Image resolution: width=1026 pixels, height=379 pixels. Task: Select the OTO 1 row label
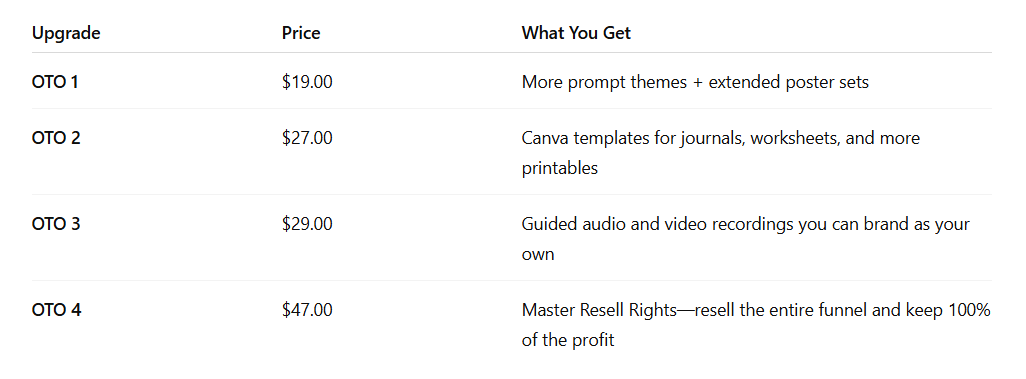(x=55, y=82)
